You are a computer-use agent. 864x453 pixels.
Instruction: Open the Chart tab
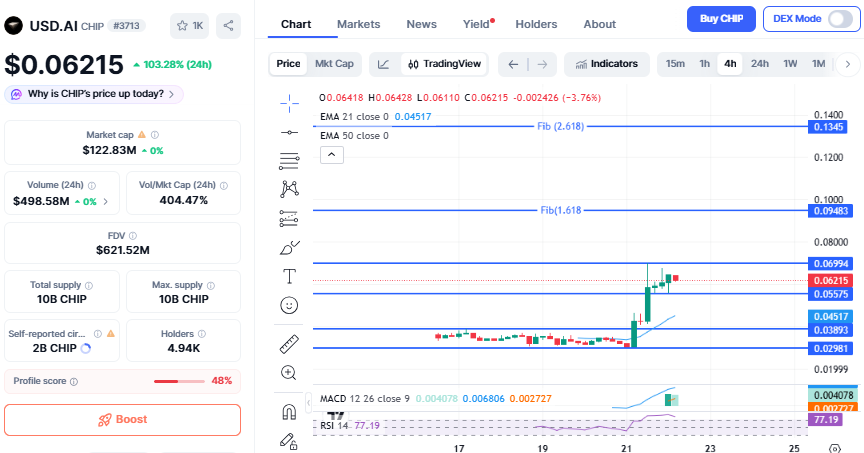(296, 24)
